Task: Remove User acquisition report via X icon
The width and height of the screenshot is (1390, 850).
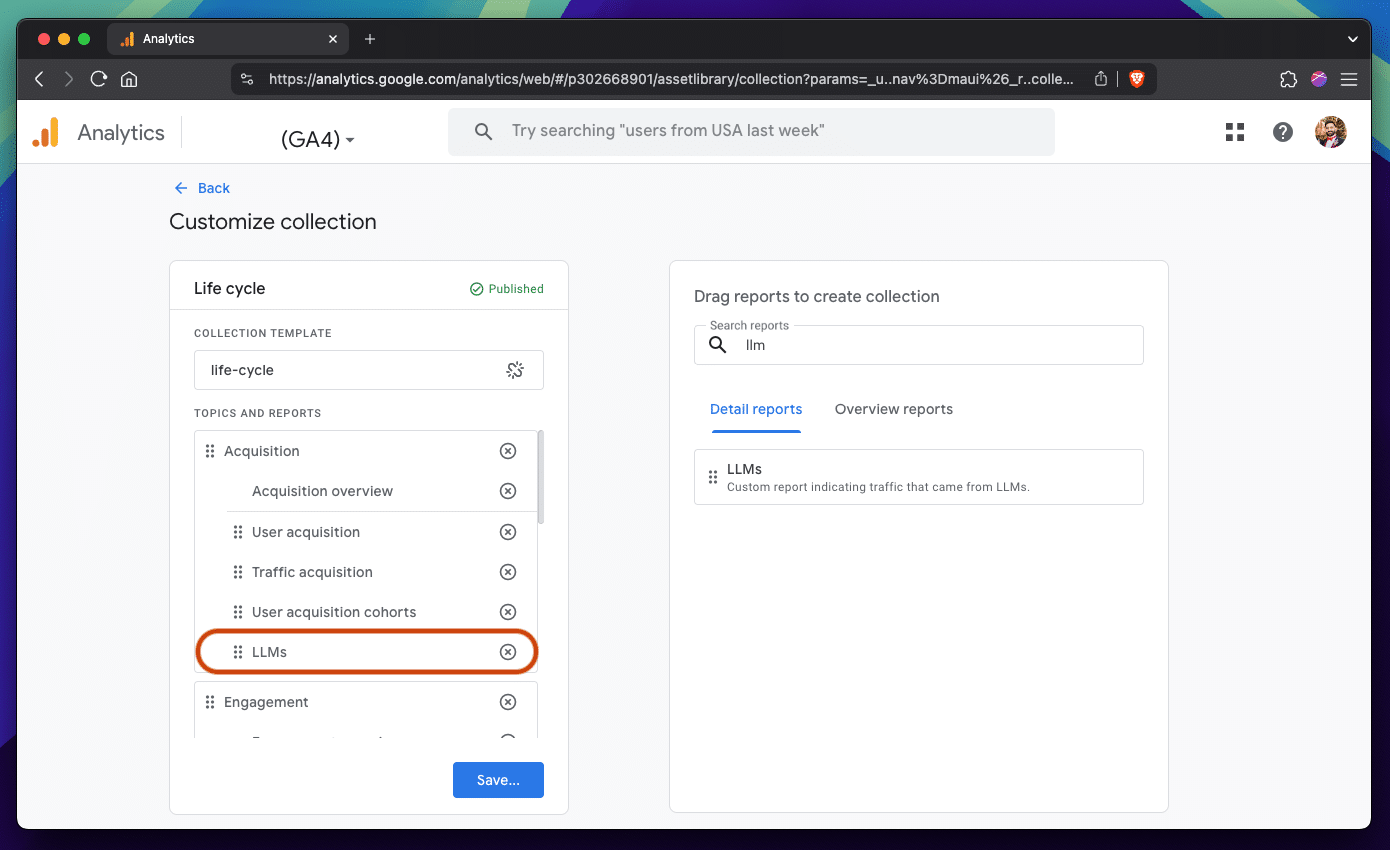Action: (508, 532)
